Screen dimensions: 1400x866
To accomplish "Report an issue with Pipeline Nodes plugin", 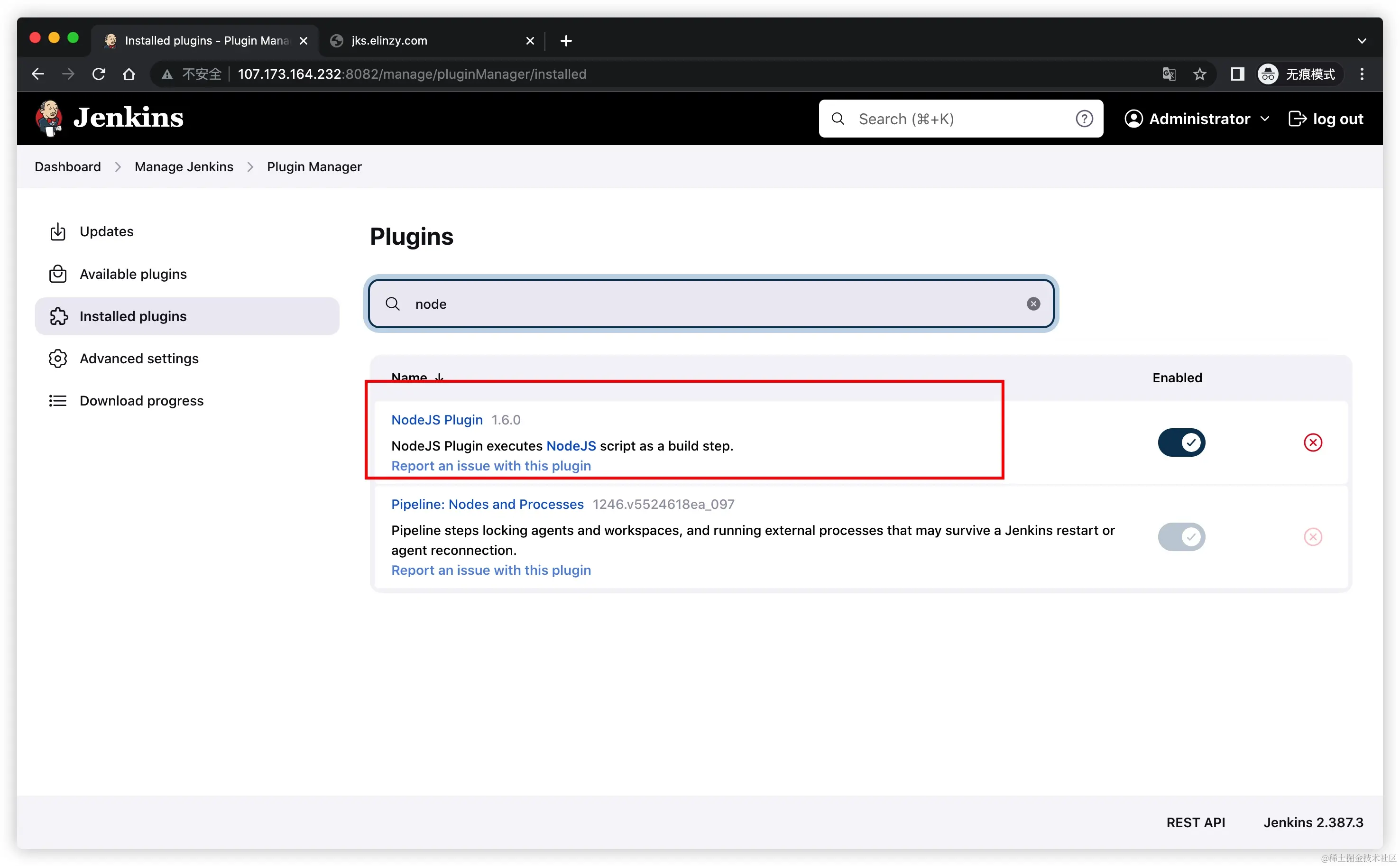I will [x=491, y=570].
